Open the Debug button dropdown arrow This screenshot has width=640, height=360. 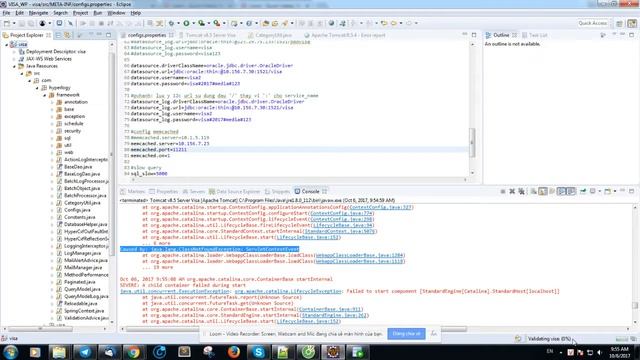(x=179, y=23)
